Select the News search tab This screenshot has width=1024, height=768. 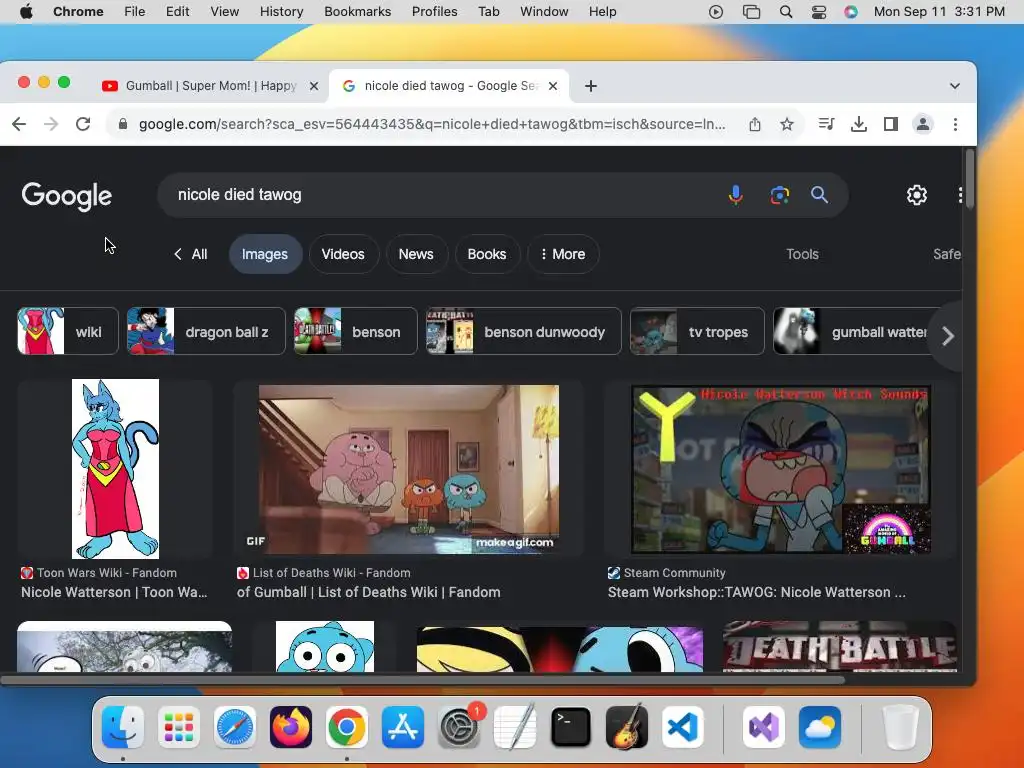point(416,254)
